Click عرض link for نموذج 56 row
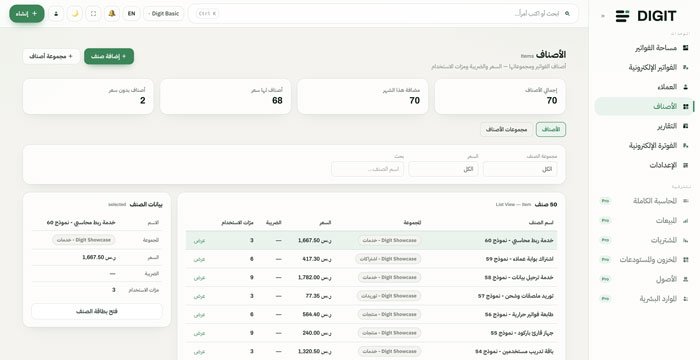This screenshot has height=360, width=700. coord(200,315)
